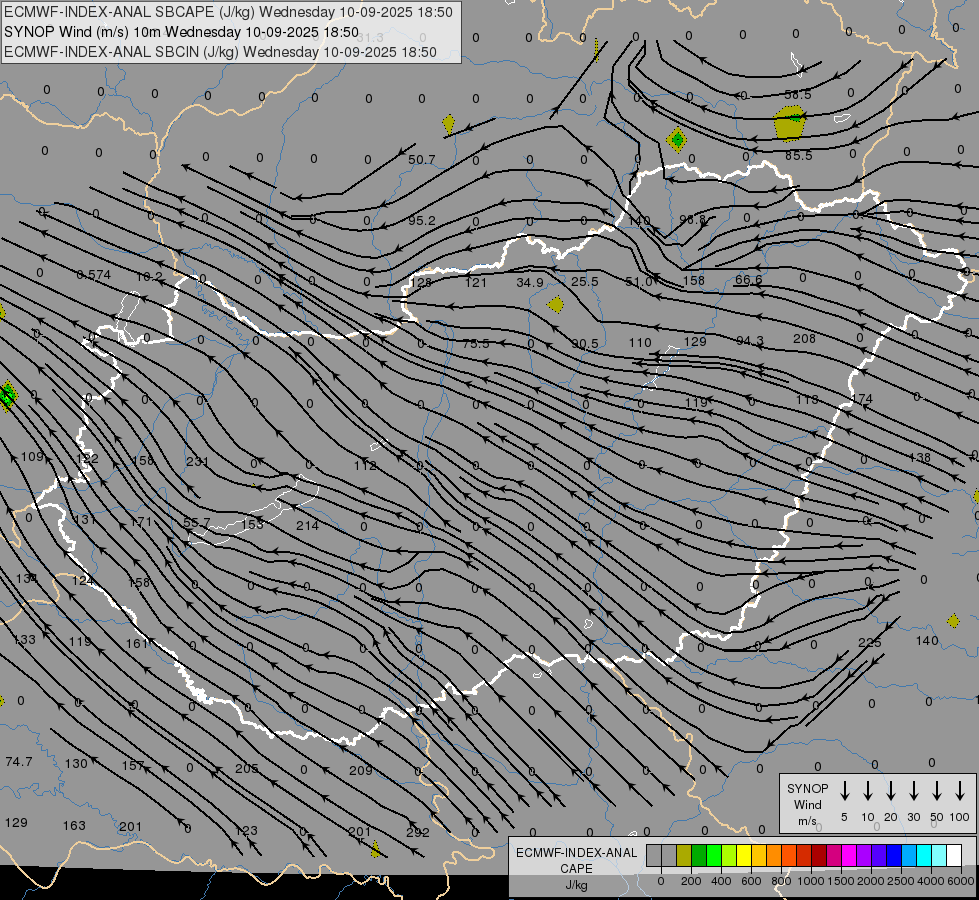
Task: Select the pure blue CAPE legend swatch
Action: pos(893,856)
